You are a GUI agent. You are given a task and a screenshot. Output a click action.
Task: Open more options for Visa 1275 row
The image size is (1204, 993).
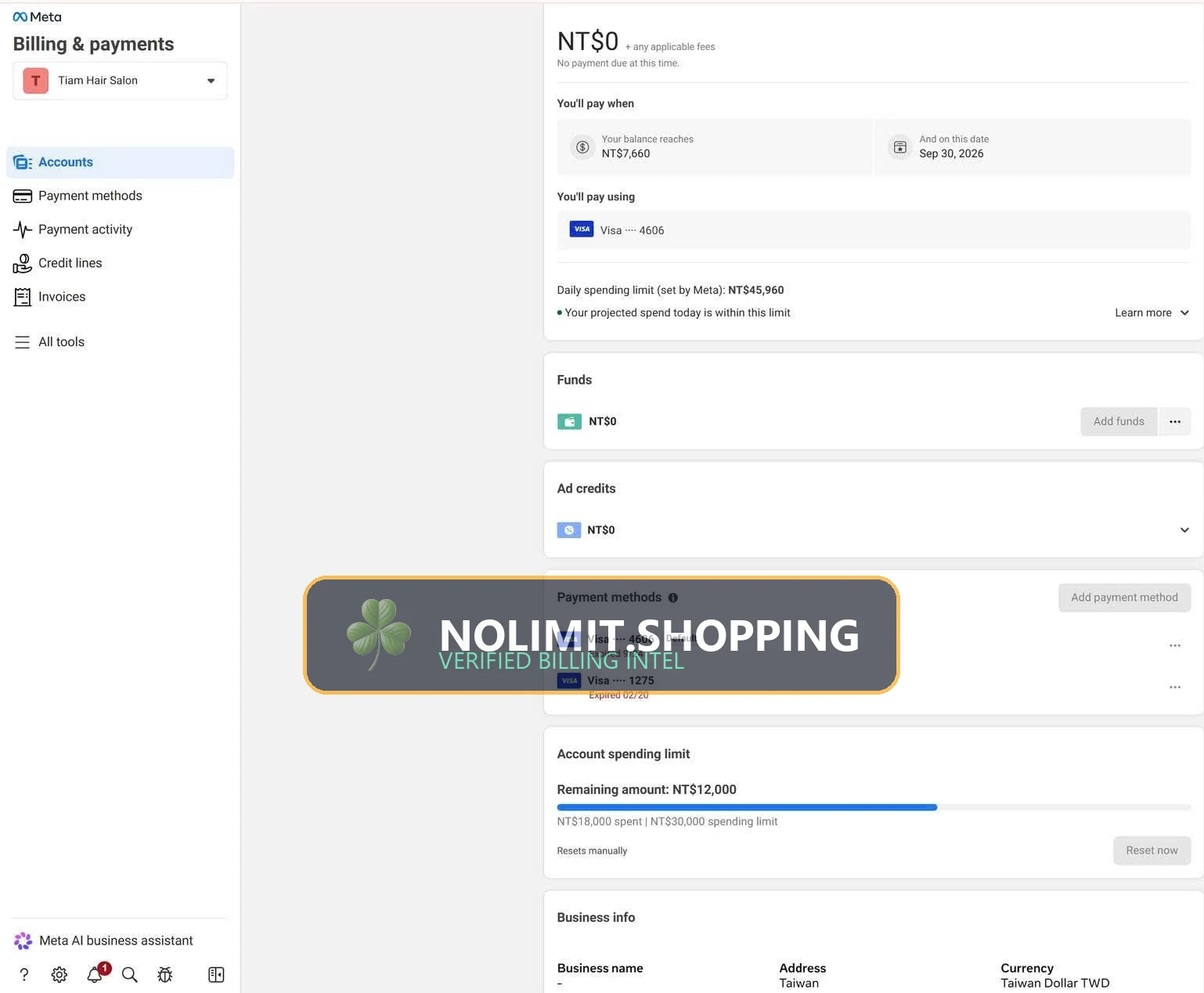tap(1175, 687)
